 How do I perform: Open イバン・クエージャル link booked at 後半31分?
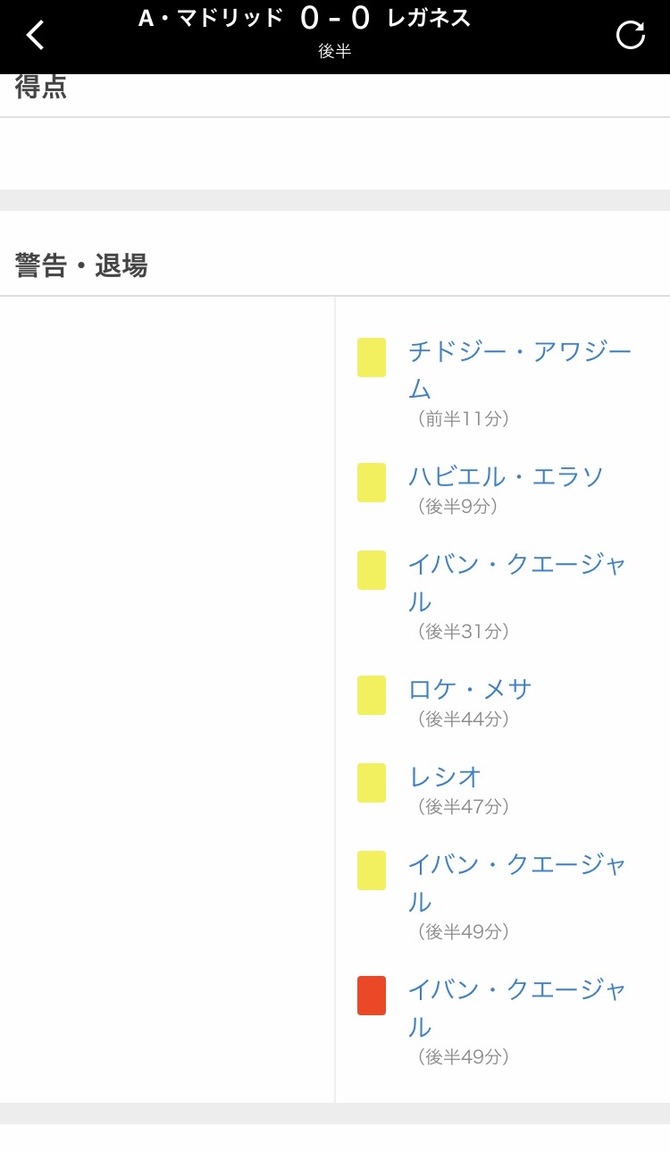(517, 583)
